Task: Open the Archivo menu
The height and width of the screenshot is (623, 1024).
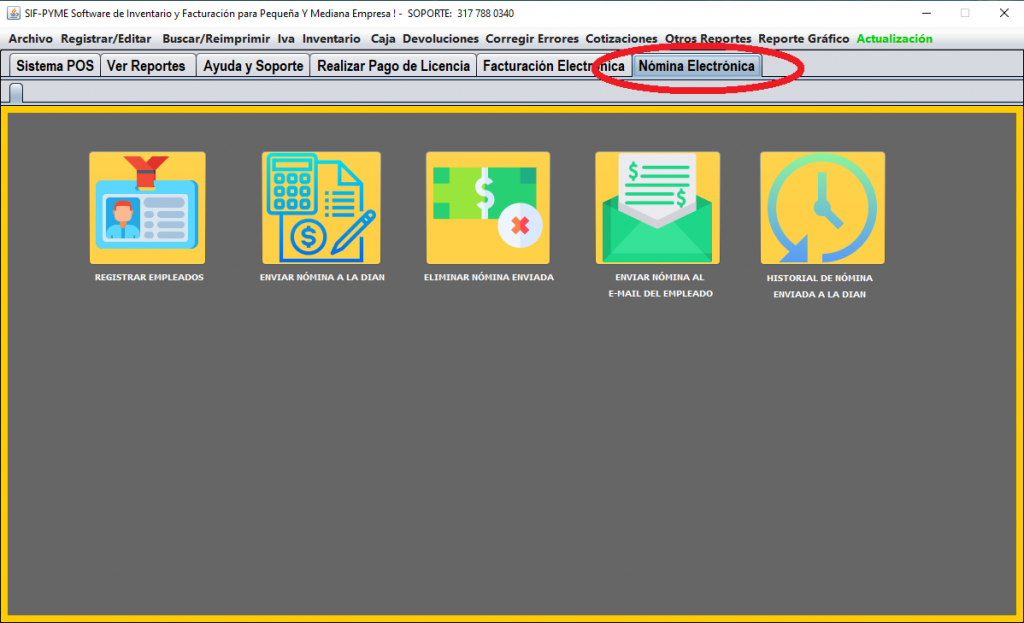Action: 31,39
